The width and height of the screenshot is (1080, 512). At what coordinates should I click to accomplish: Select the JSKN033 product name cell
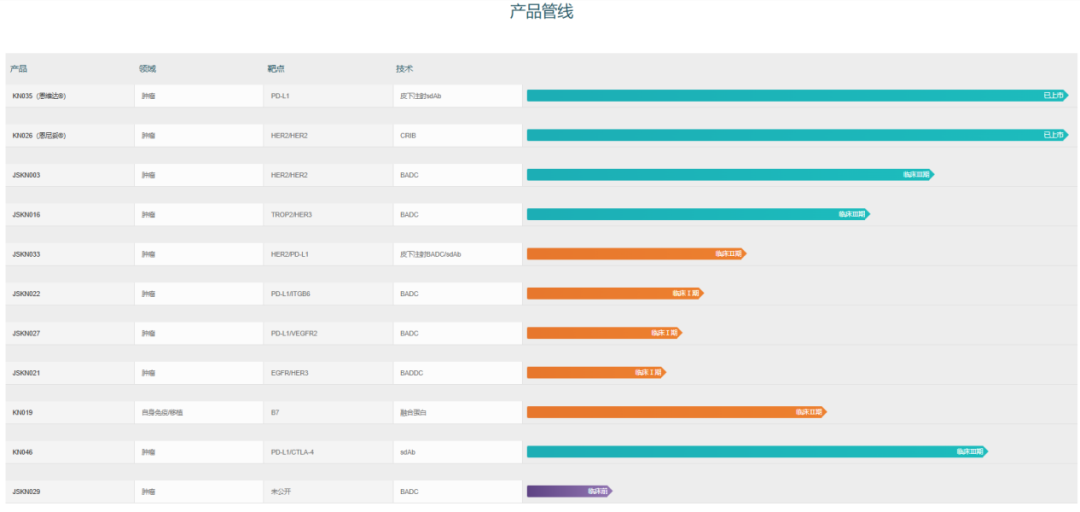pyautogui.click(x=70, y=254)
